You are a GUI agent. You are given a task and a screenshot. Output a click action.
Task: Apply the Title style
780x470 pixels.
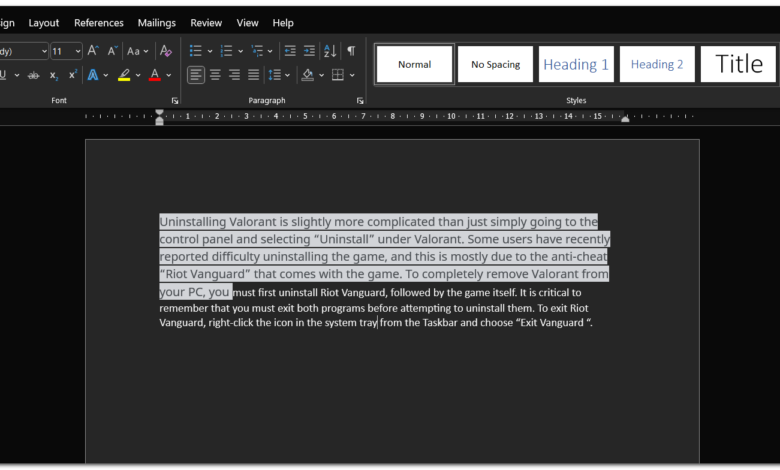click(x=738, y=65)
